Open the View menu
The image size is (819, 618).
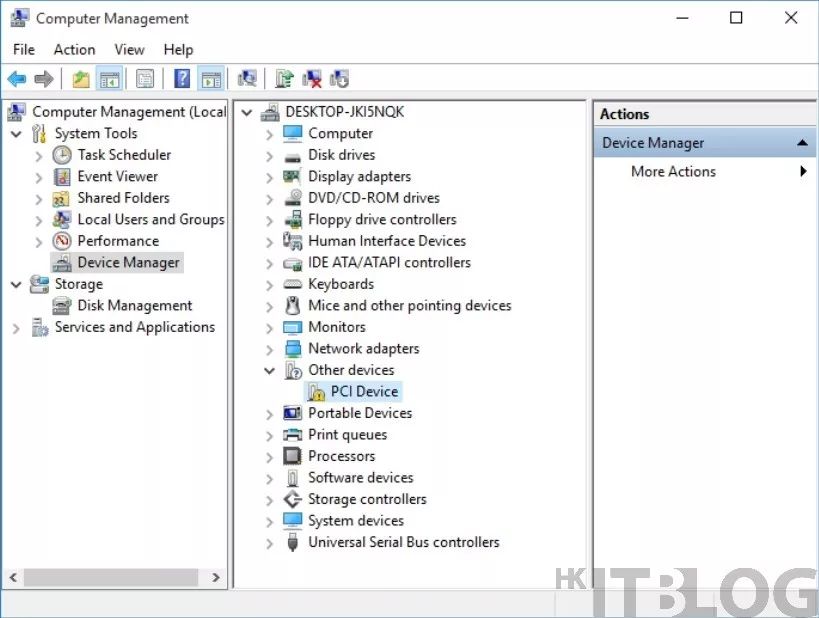(130, 50)
